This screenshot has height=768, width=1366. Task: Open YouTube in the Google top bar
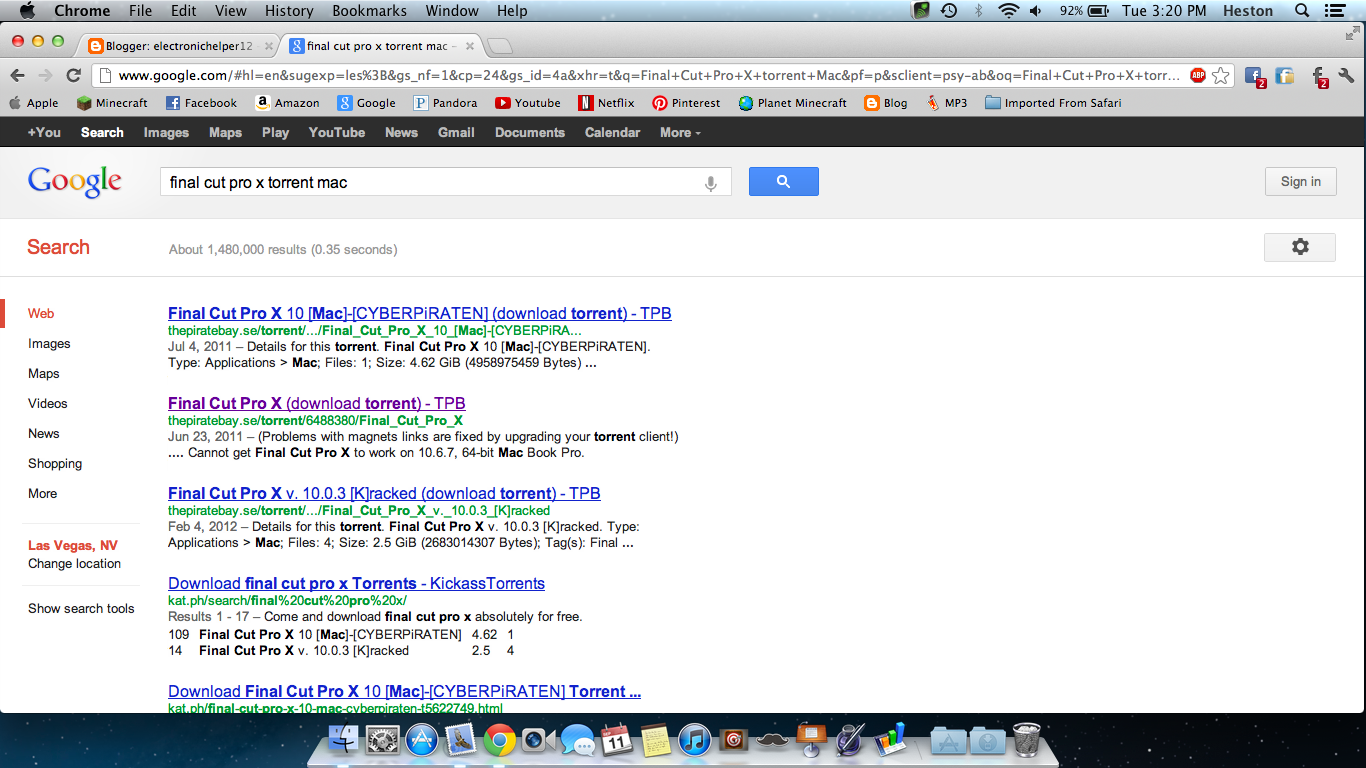pos(337,132)
